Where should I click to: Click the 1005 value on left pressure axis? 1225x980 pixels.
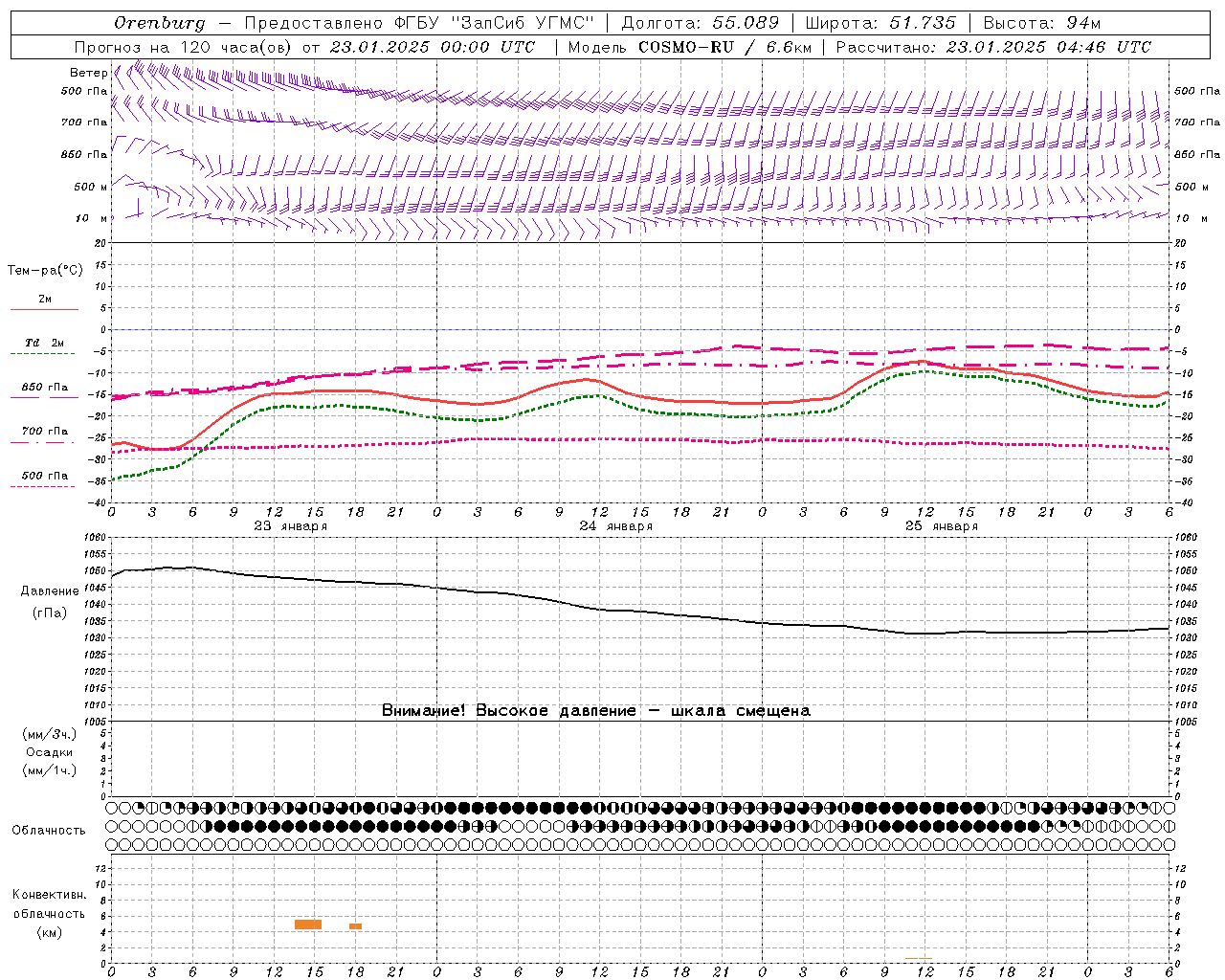[x=98, y=722]
